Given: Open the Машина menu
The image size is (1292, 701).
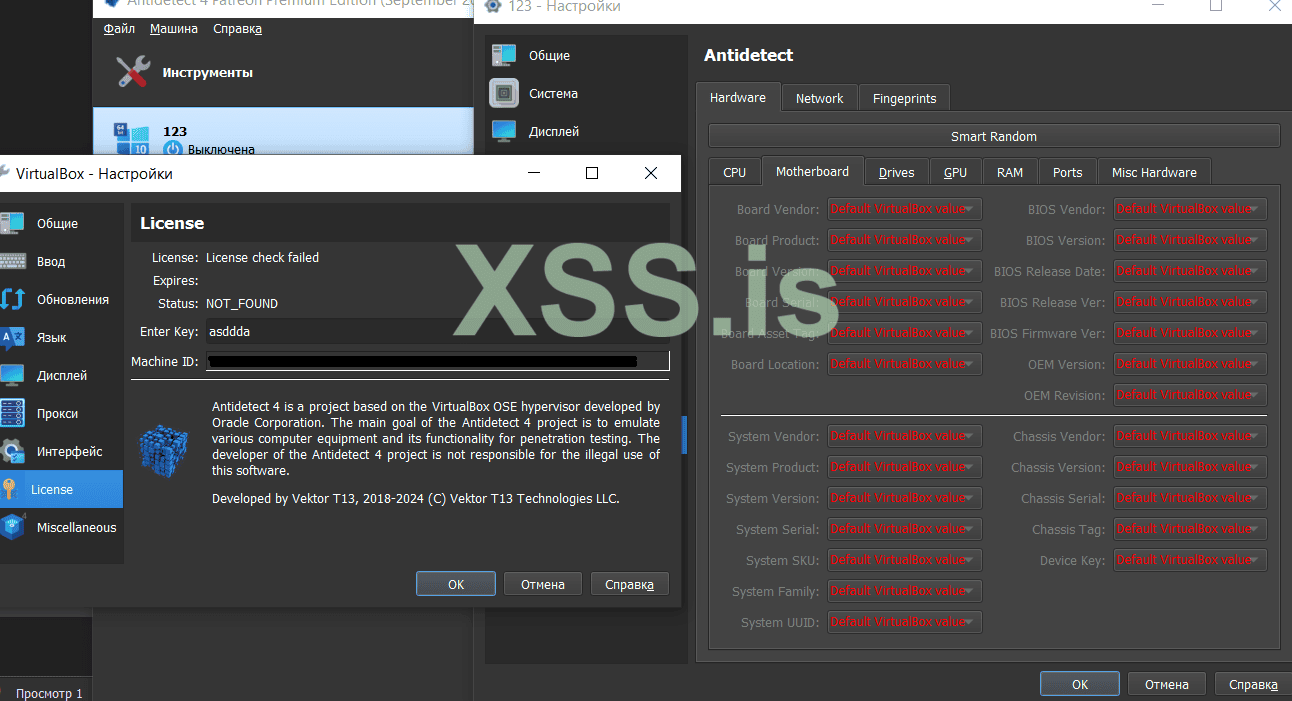Looking at the screenshot, I should 174,29.
